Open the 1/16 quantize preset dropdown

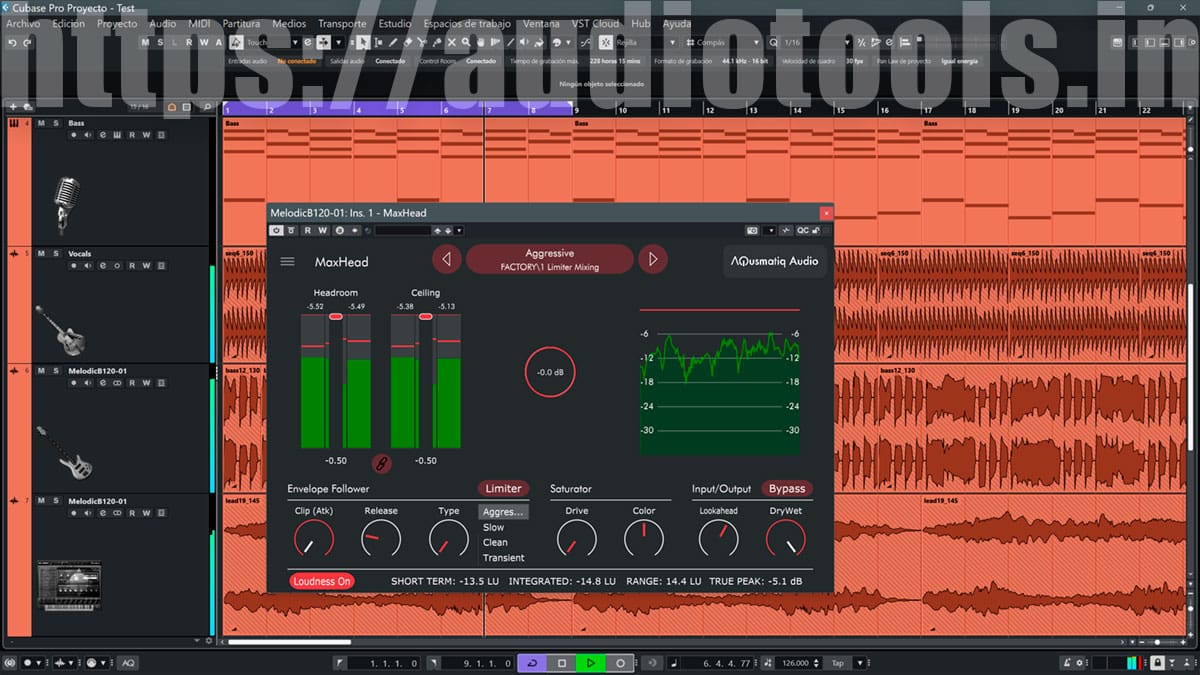point(818,43)
